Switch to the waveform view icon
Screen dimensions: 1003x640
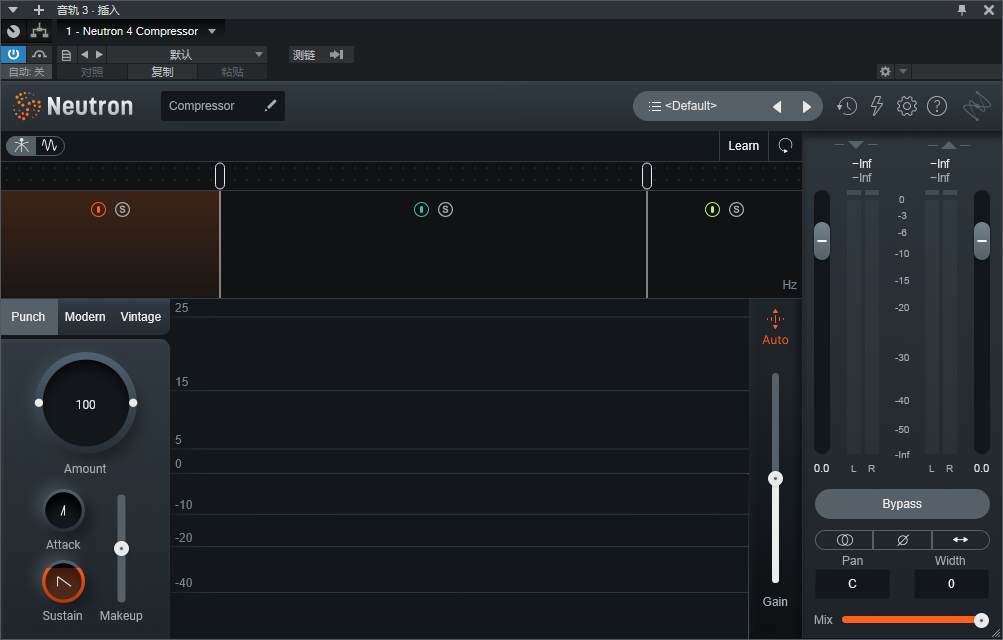50,146
